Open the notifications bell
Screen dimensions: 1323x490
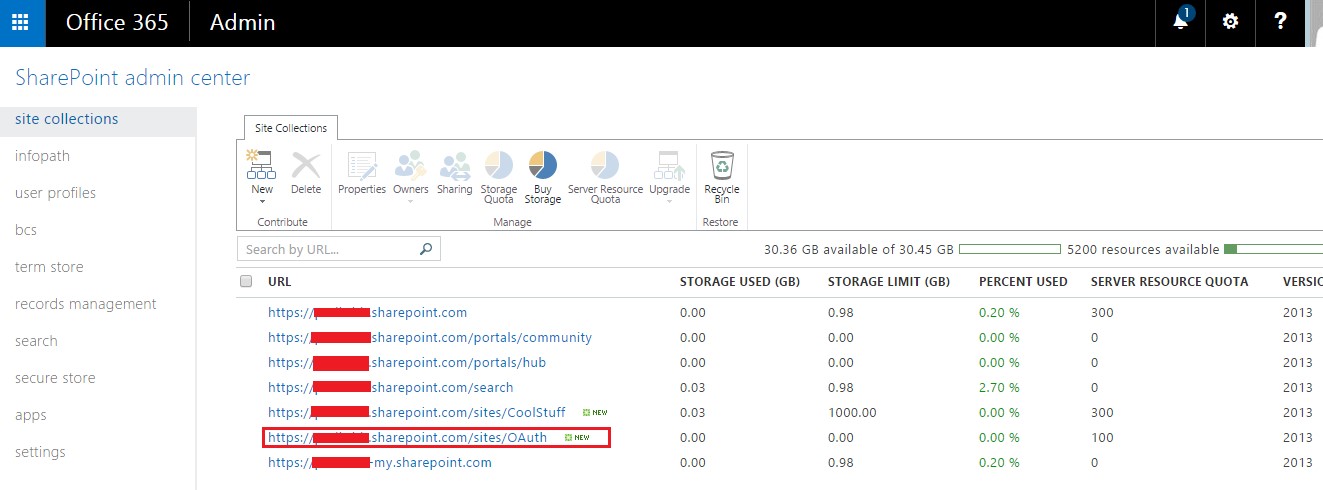[1181, 23]
